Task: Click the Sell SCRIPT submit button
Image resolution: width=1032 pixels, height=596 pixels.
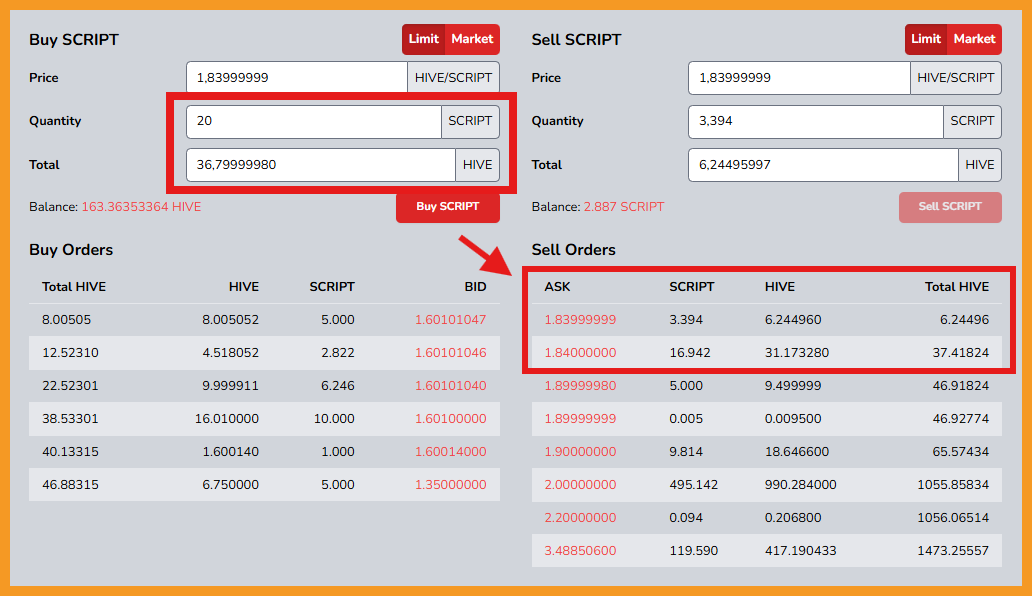Action: coord(950,207)
